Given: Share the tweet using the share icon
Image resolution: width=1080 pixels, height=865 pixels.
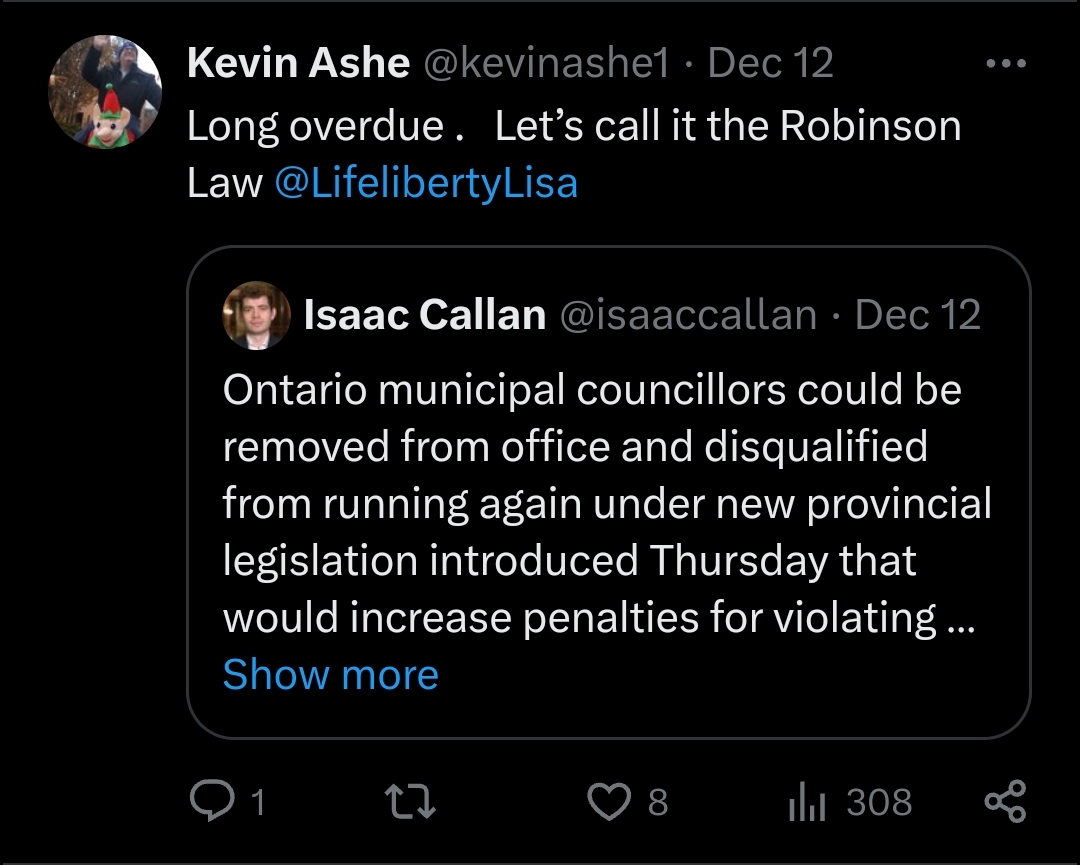Looking at the screenshot, I should [1005, 802].
